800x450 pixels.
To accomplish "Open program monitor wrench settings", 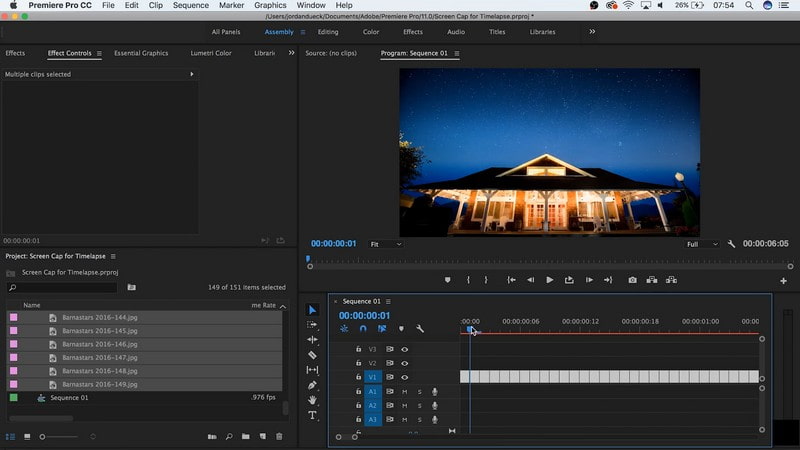I will coord(731,244).
